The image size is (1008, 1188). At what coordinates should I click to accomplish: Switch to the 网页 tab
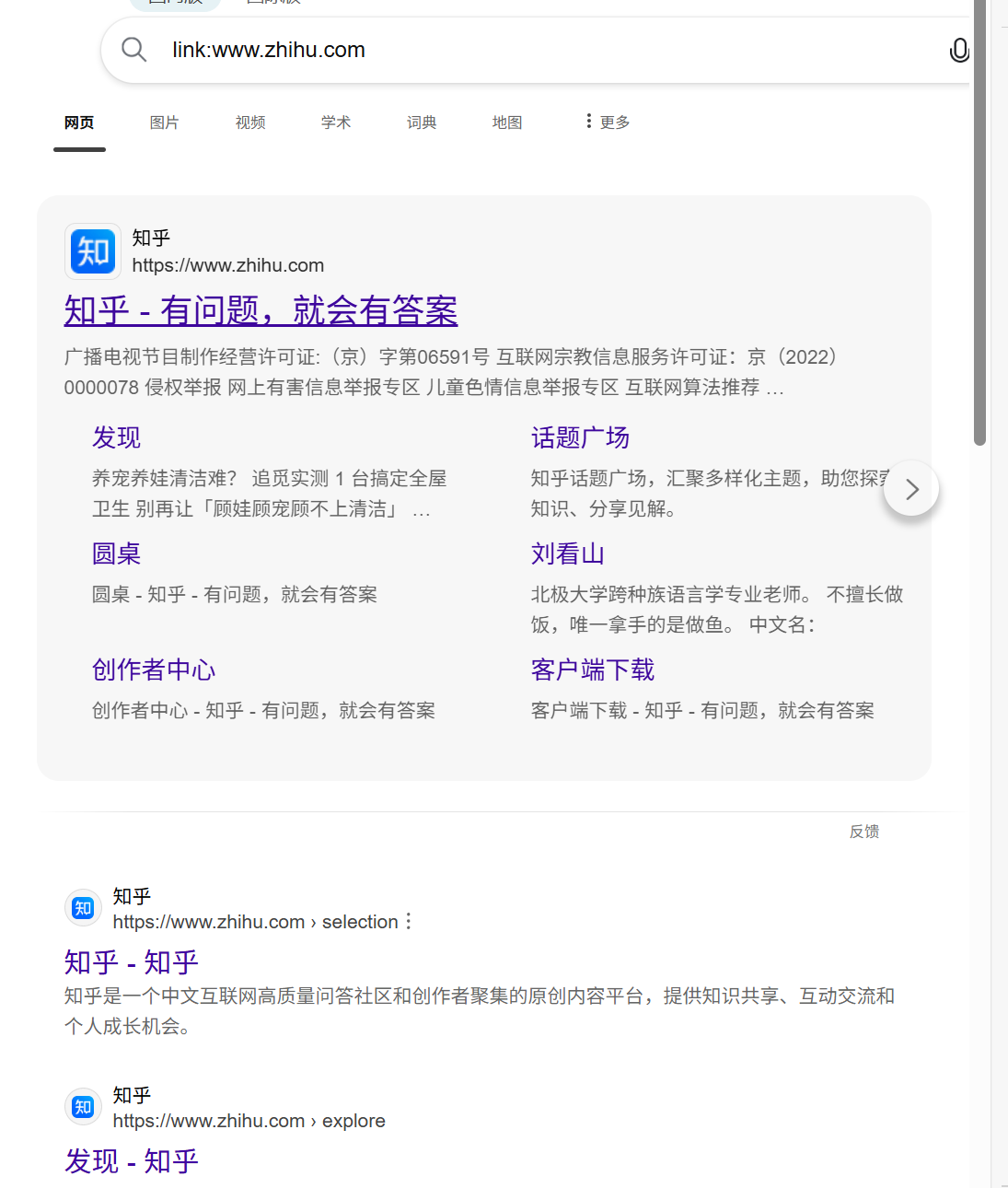(79, 122)
